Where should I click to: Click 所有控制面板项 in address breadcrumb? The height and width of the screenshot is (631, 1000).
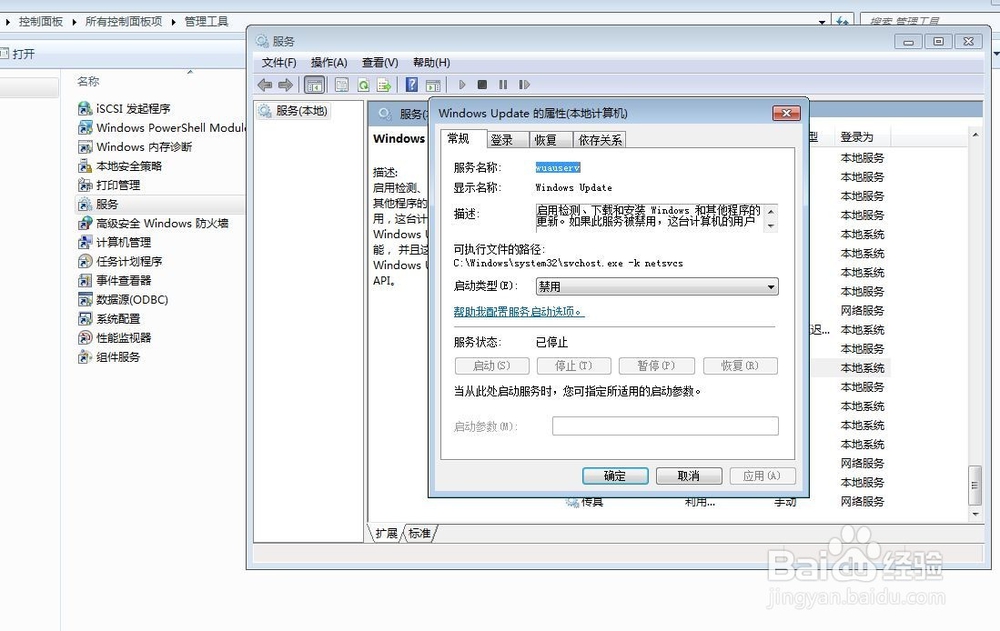(x=124, y=22)
